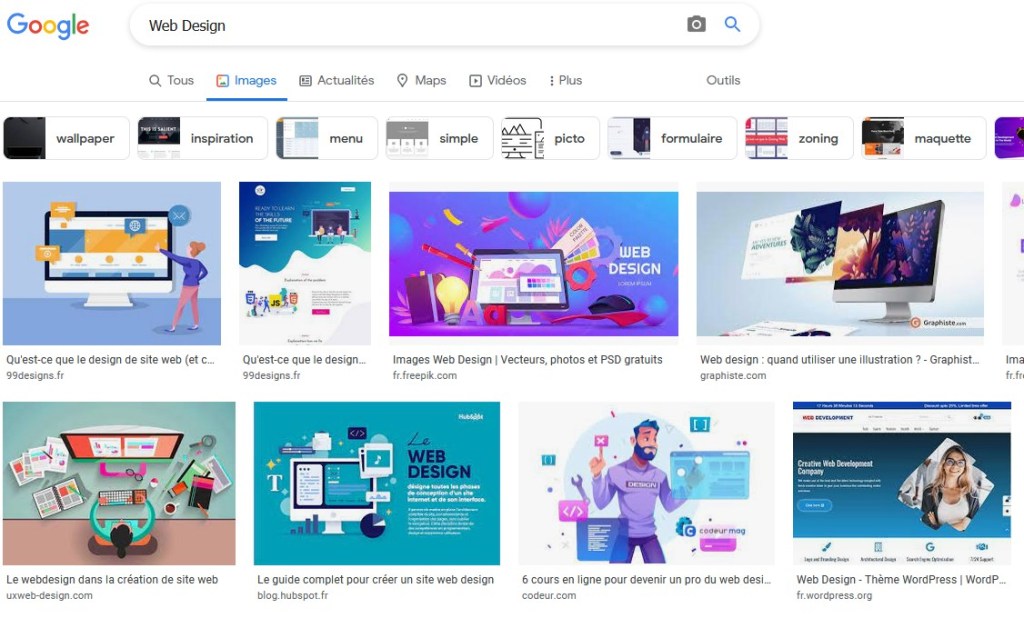Switch to the Actualités tab
The height and width of the screenshot is (618, 1024).
[x=336, y=80]
